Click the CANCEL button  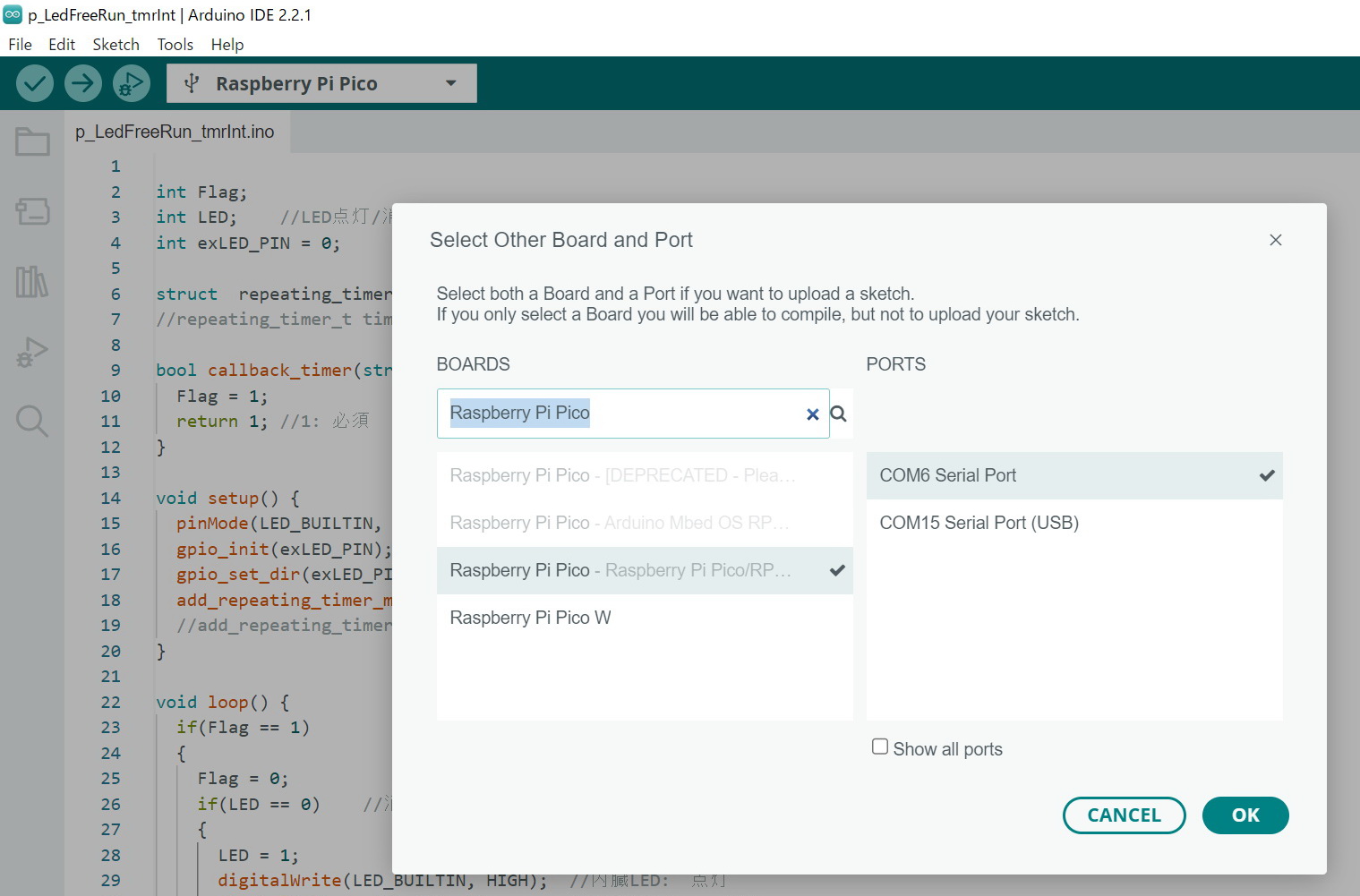tap(1124, 815)
